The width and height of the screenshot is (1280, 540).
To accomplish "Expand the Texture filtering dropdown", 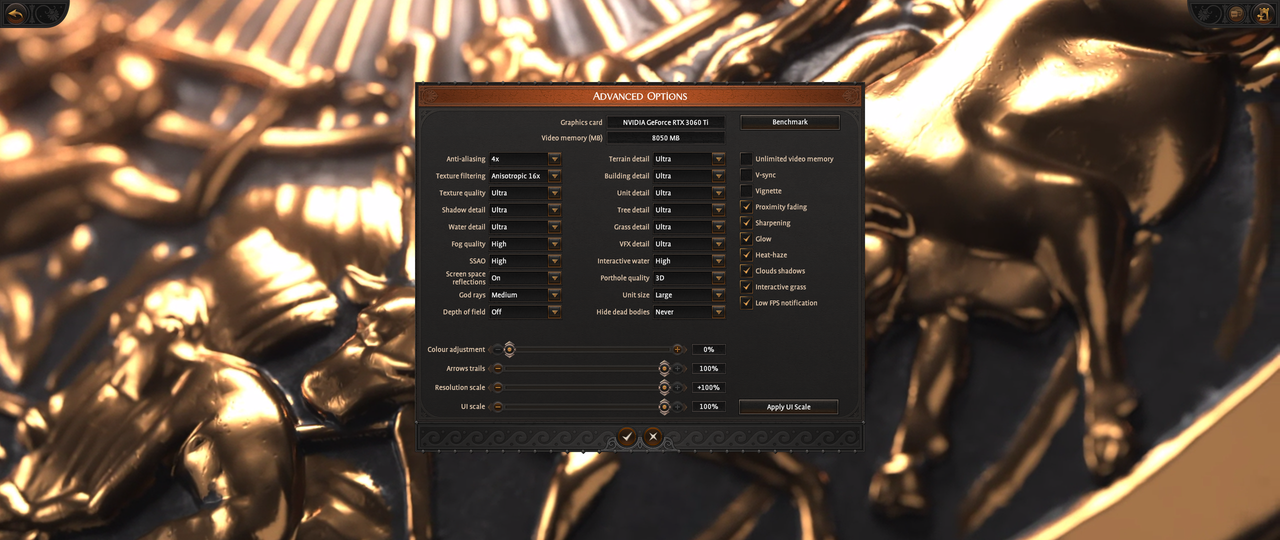I will [x=525, y=176].
